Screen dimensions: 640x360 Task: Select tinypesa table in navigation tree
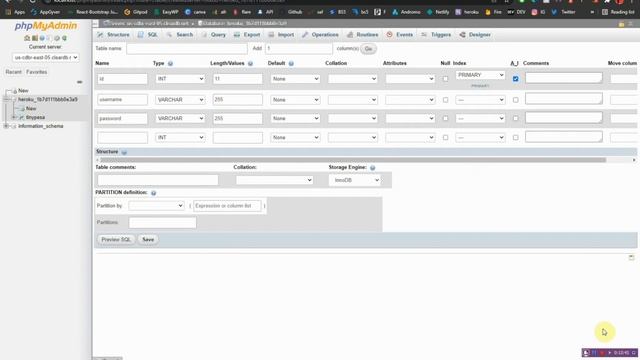(x=36, y=118)
